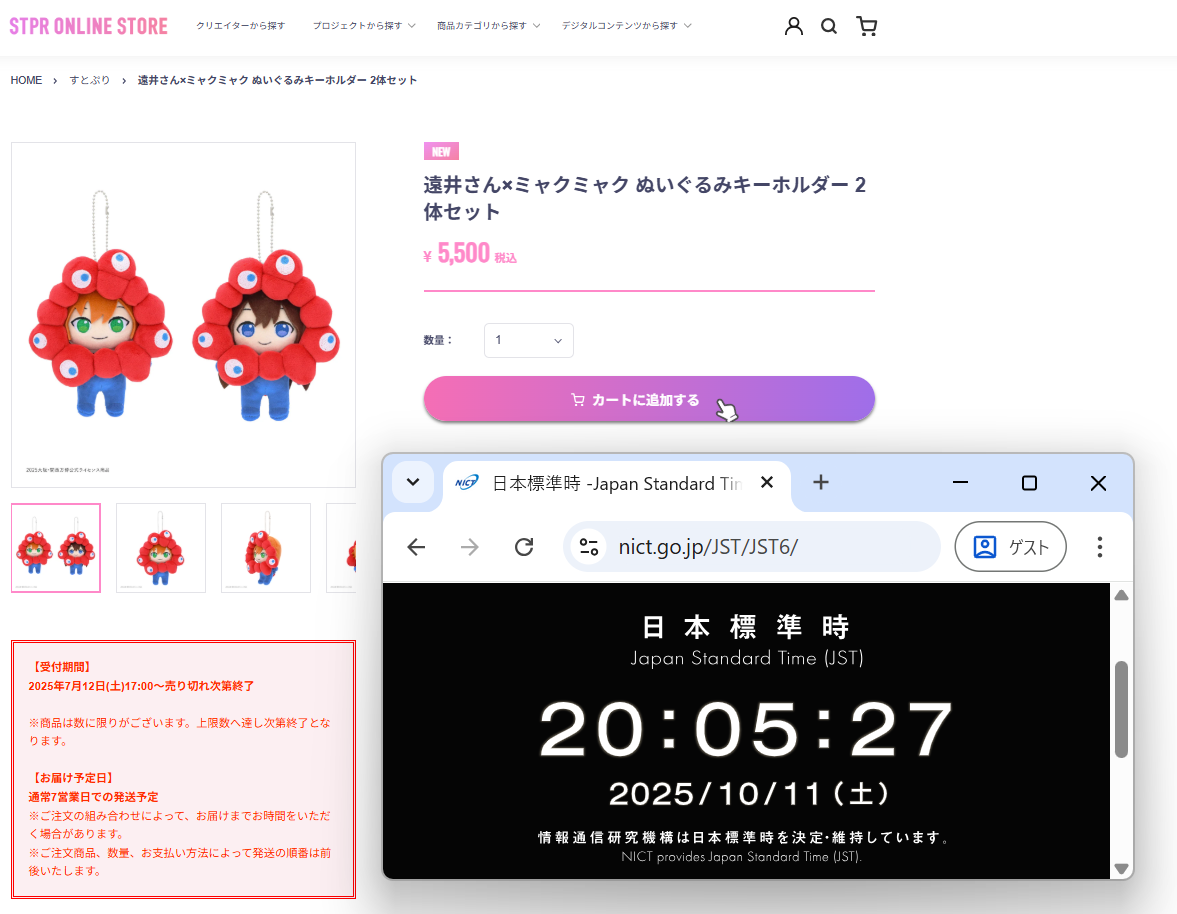The width and height of the screenshot is (1177, 914).
Task: Click the カートに追加する button
Action: pos(649,400)
